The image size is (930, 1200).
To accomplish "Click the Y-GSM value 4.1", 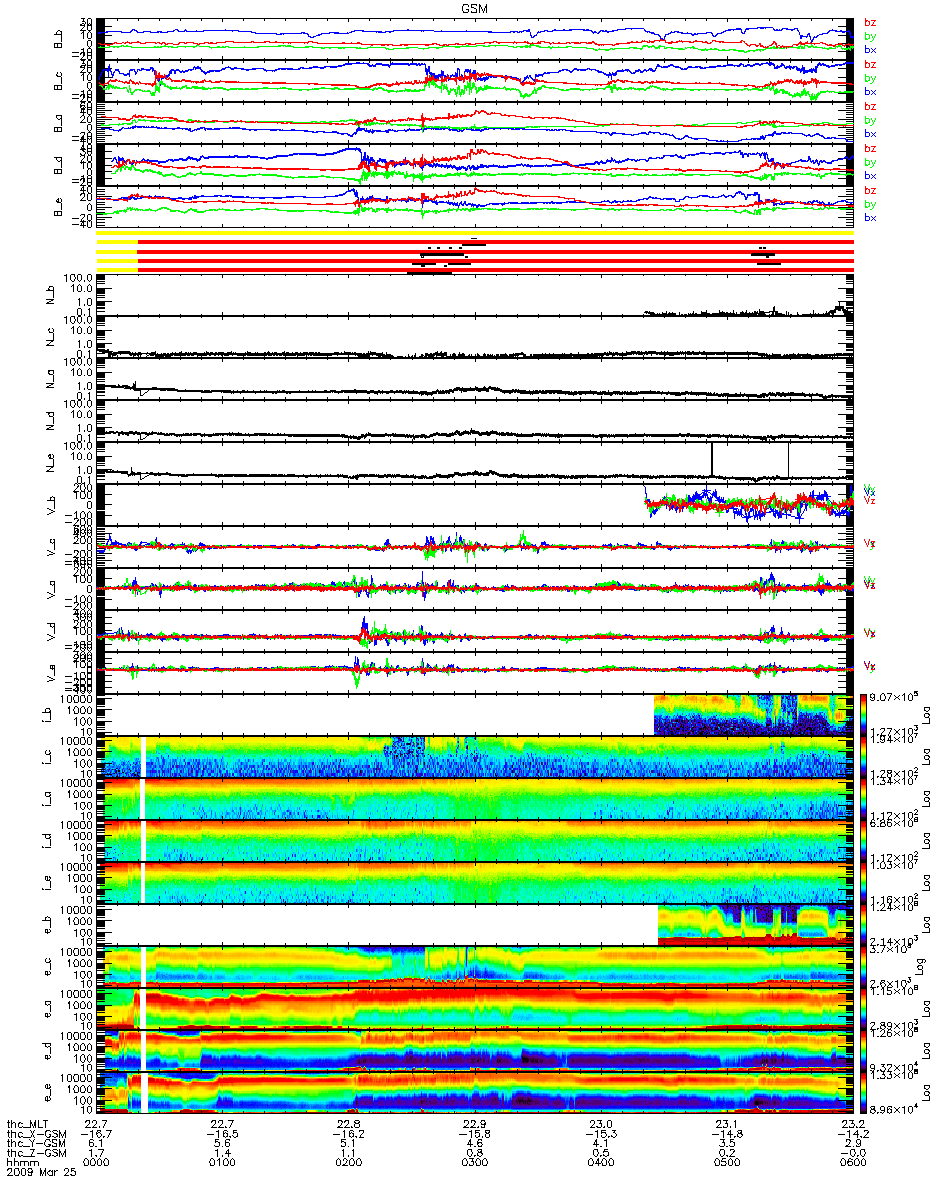I will point(600,1145).
